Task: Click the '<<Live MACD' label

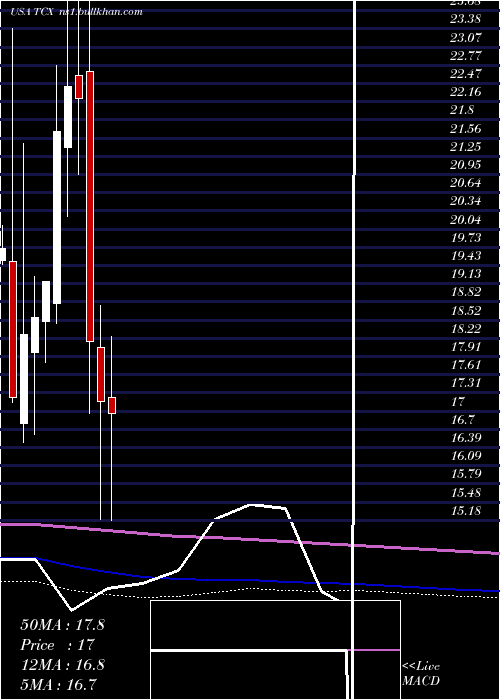Action: pos(421,674)
